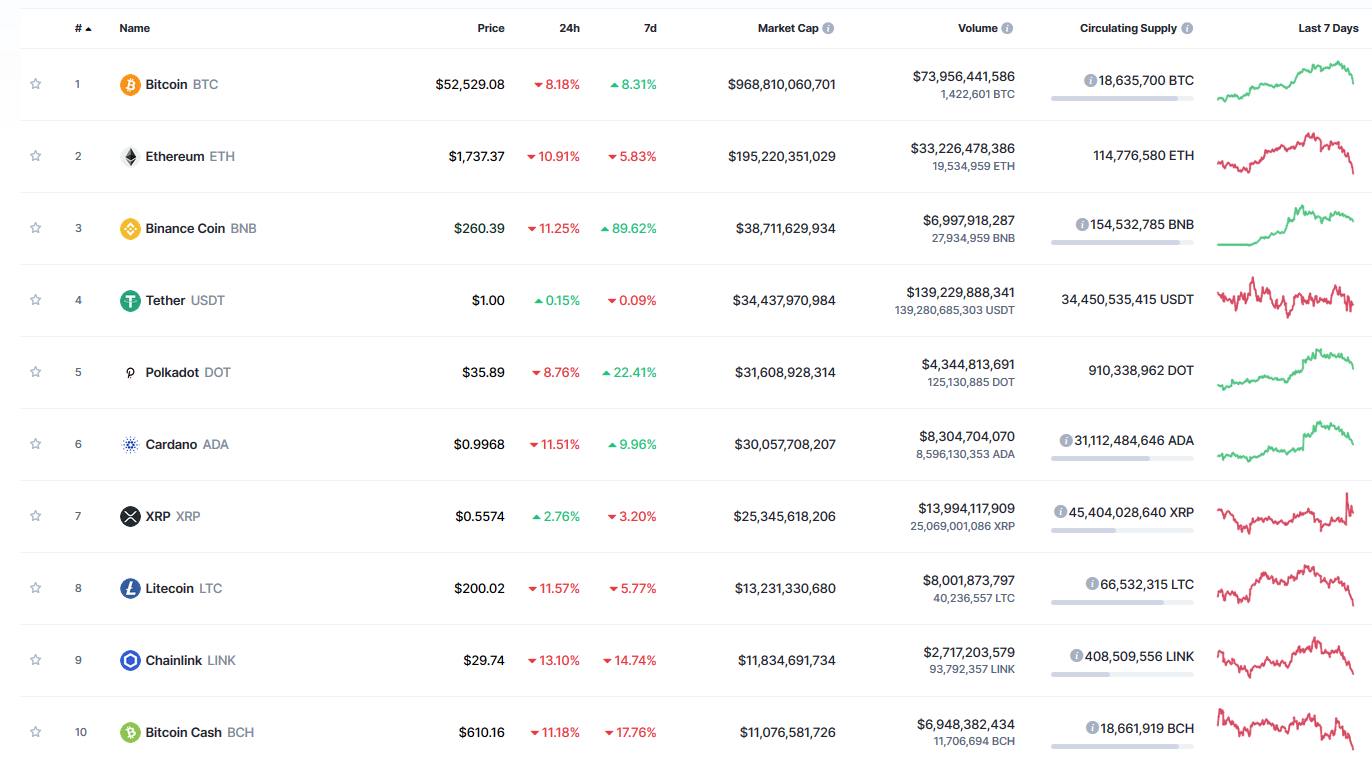Open the Volume info tooltip icon
Viewport: 1372px width, 768px height.
point(1008,29)
